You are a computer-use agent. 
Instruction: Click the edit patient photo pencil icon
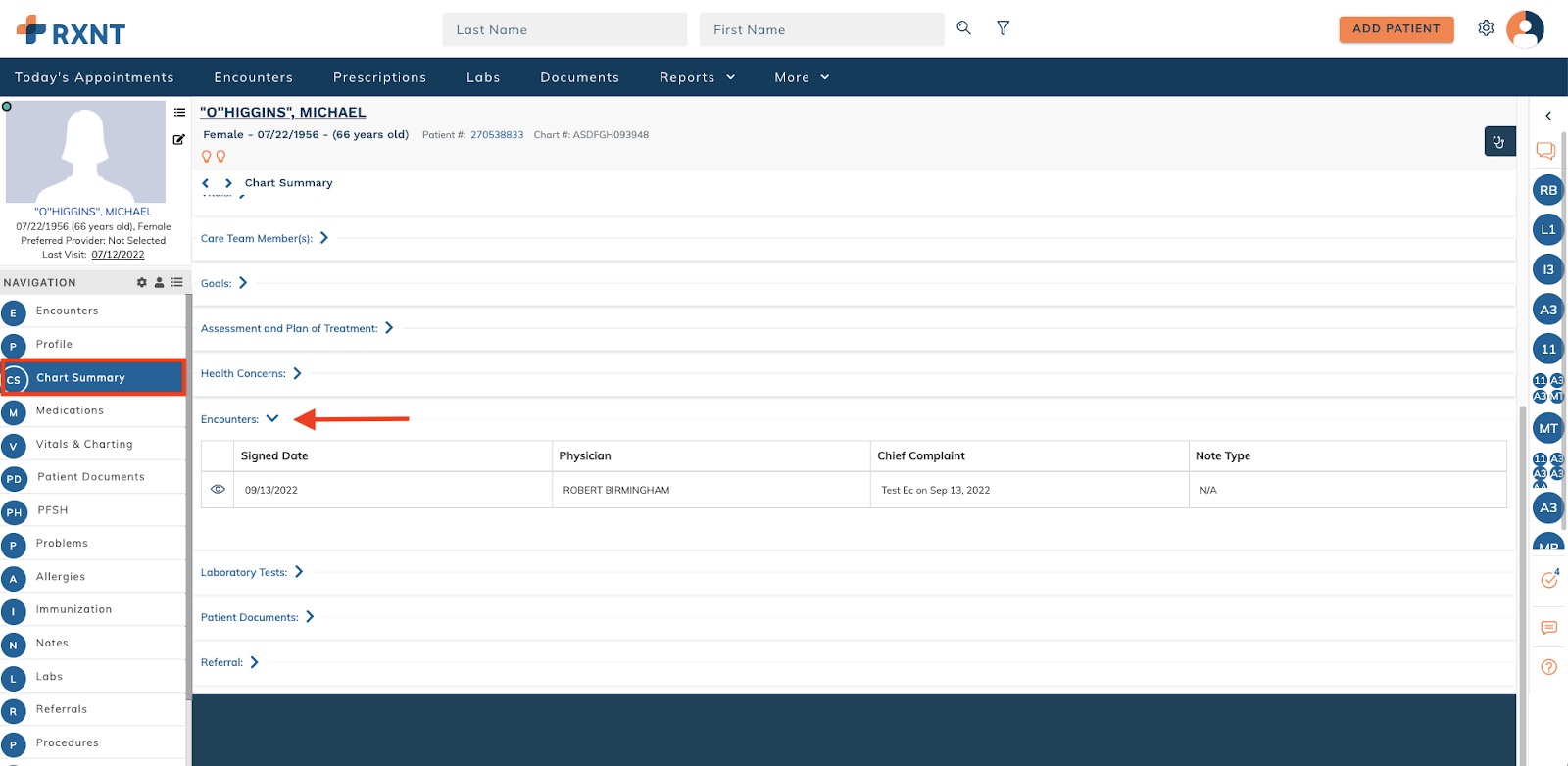[x=179, y=139]
